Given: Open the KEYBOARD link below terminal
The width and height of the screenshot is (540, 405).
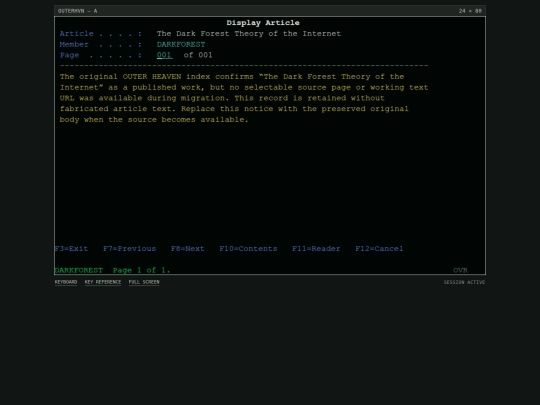Looking at the screenshot, I should [x=66, y=282].
